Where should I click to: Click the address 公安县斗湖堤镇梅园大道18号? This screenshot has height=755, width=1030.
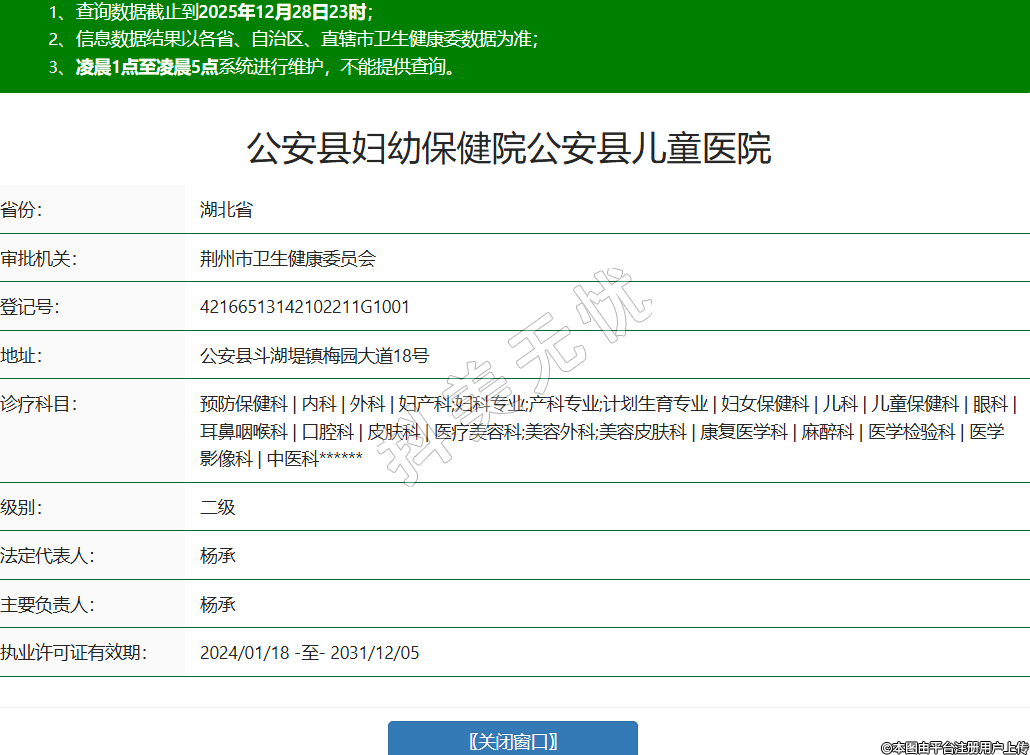tap(314, 356)
